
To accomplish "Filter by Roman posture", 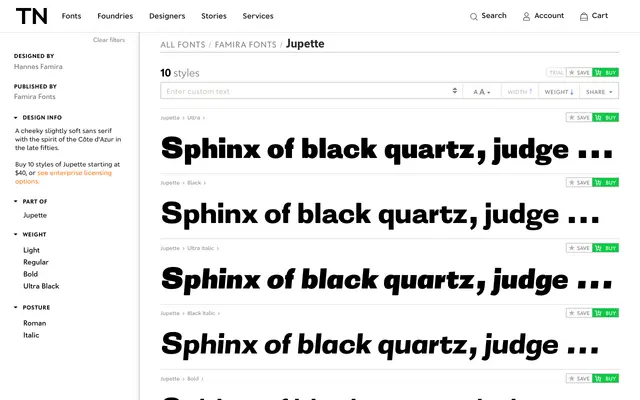I will [x=35, y=323].
